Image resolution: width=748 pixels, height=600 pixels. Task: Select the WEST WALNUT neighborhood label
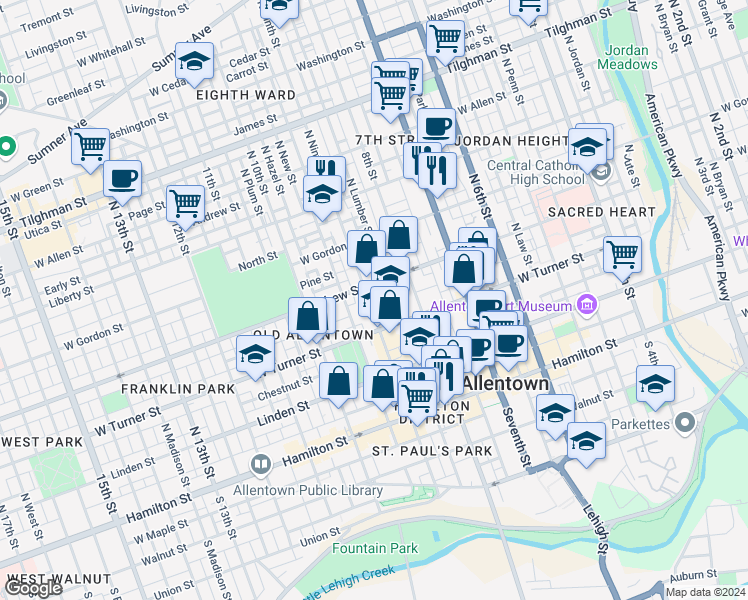click(59, 579)
